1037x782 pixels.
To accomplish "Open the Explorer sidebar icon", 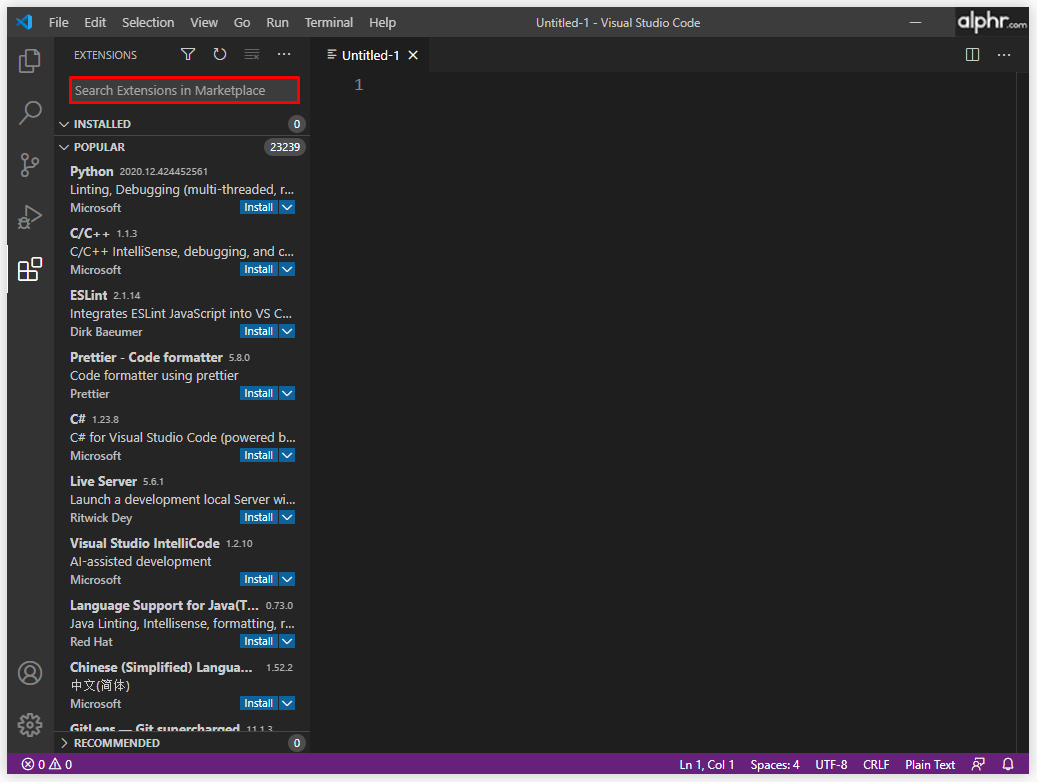I will pos(29,60).
